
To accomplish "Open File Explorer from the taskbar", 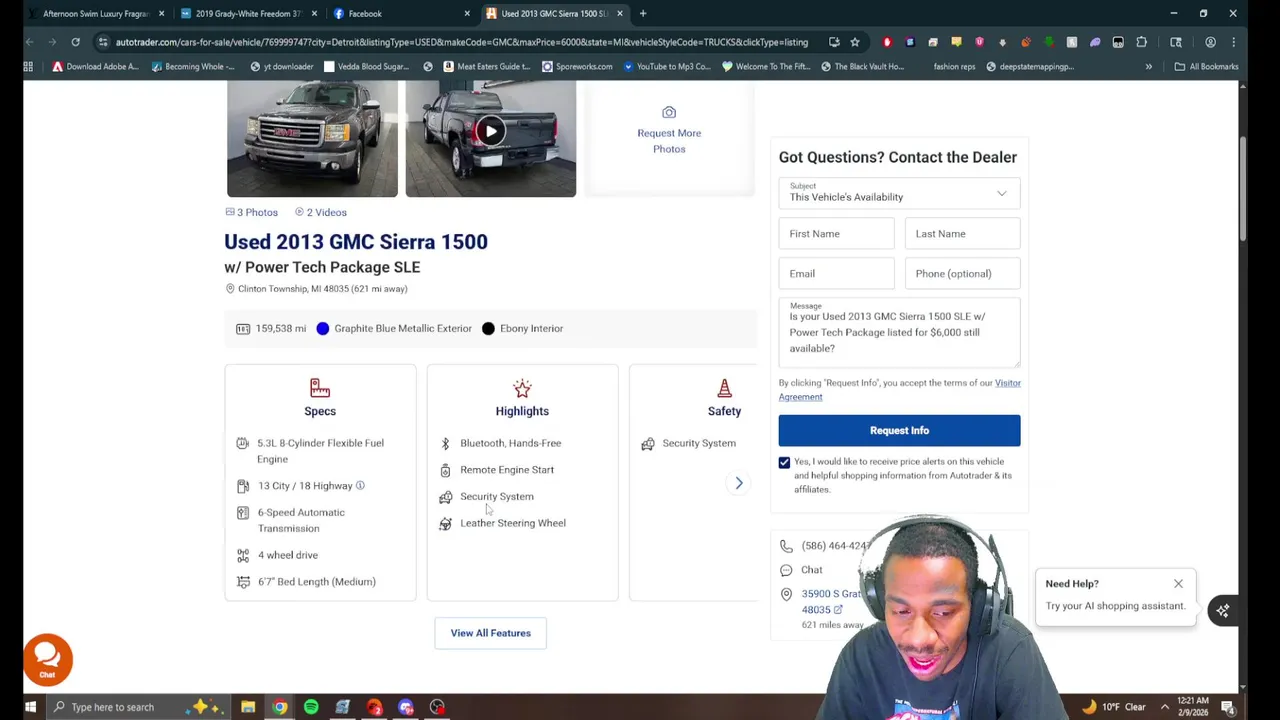I will [x=248, y=707].
